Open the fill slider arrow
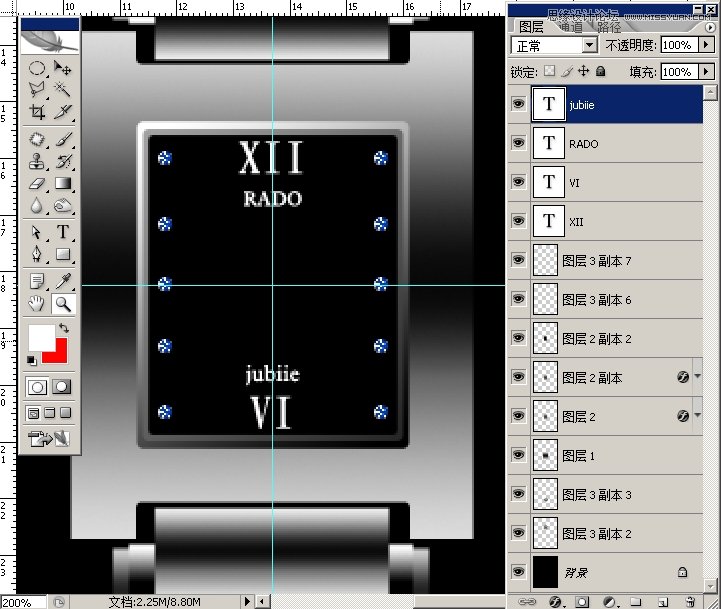721x609 pixels. click(706, 71)
